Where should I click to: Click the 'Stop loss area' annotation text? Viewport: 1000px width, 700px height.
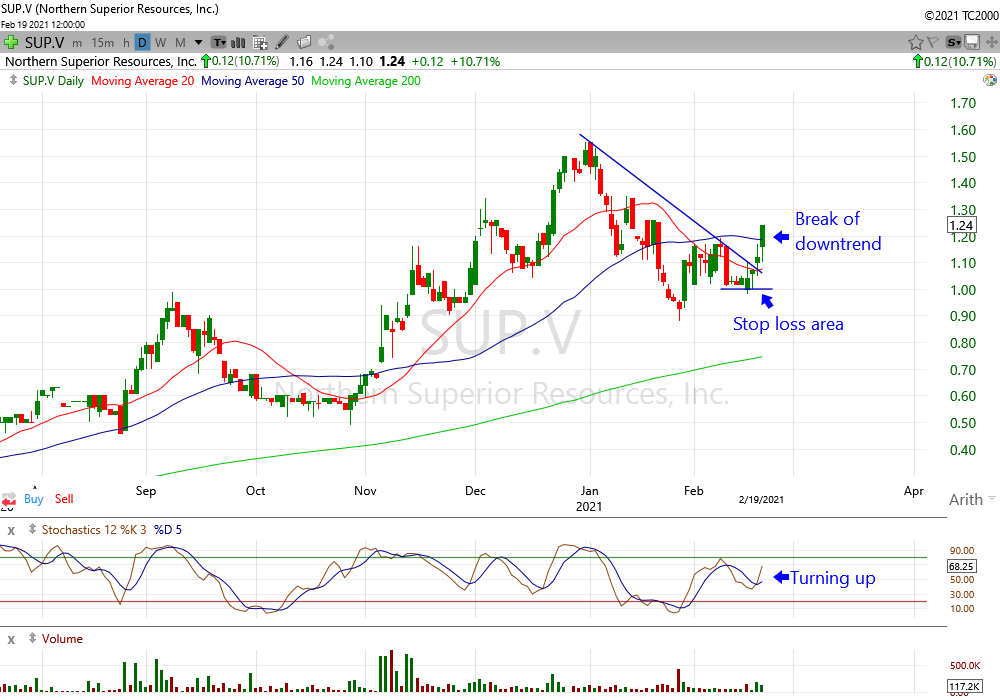(788, 324)
